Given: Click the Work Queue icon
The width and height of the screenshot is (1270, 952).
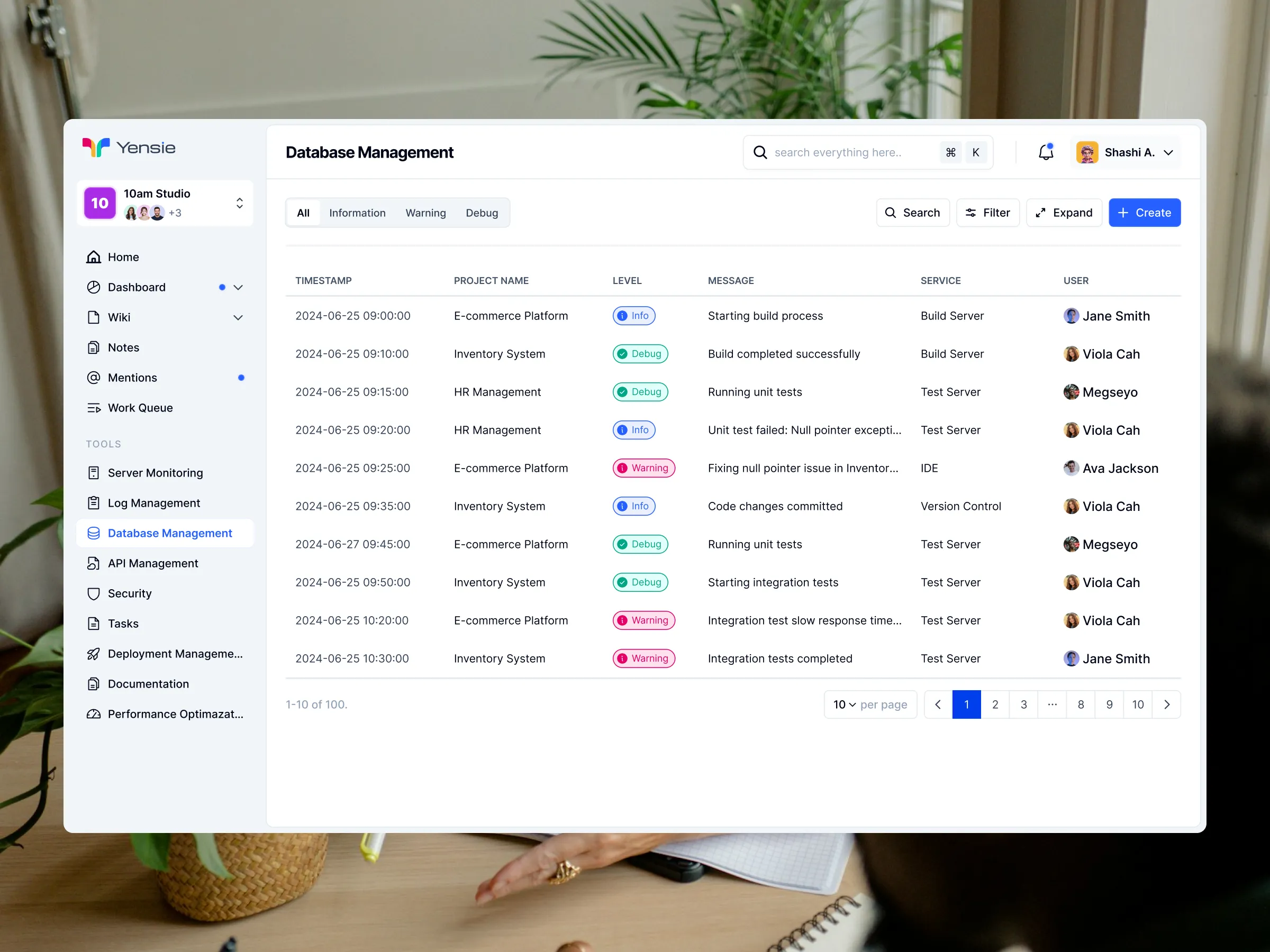Looking at the screenshot, I should point(94,408).
